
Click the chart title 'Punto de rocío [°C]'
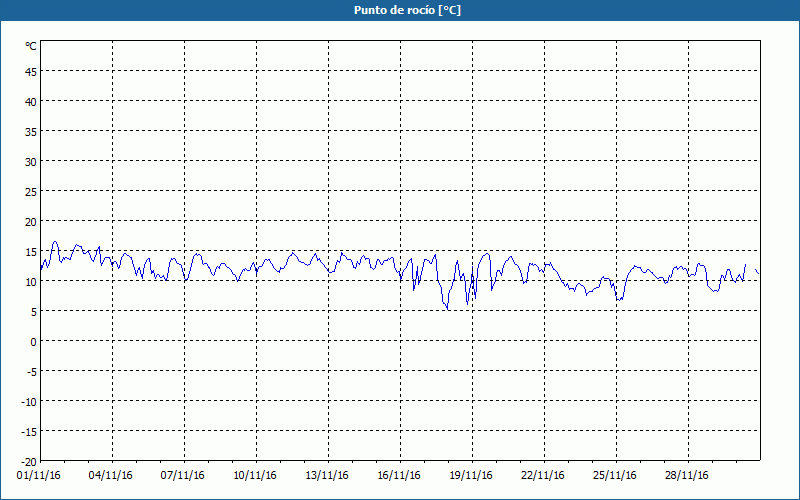pyautogui.click(x=407, y=10)
